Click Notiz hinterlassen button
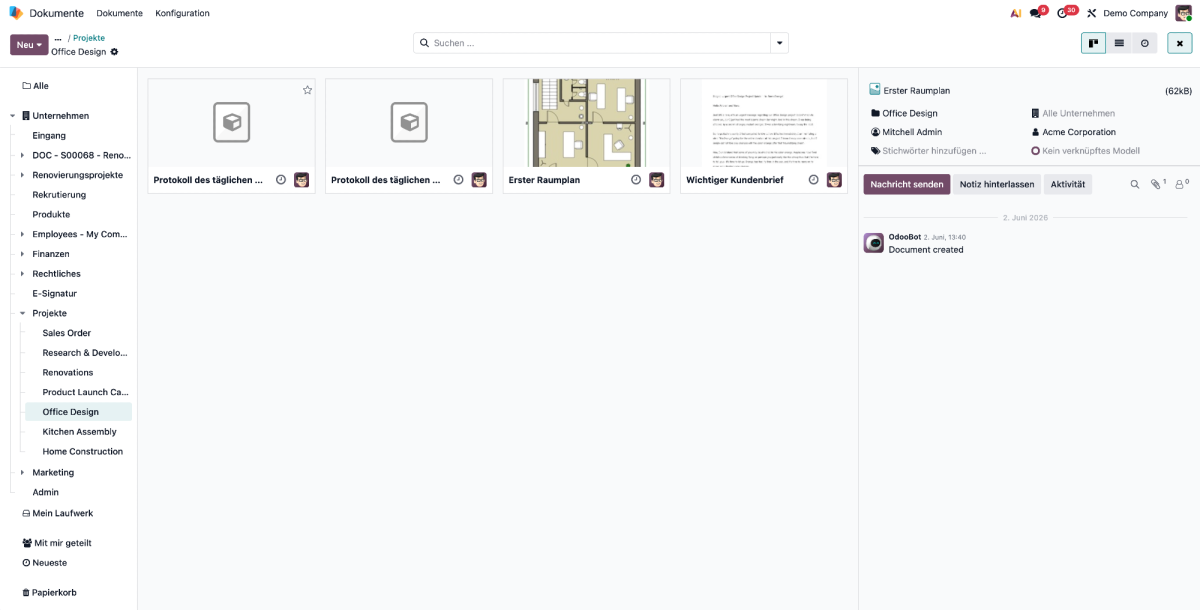The width and height of the screenshot is (1200, 610). point(997,184)
